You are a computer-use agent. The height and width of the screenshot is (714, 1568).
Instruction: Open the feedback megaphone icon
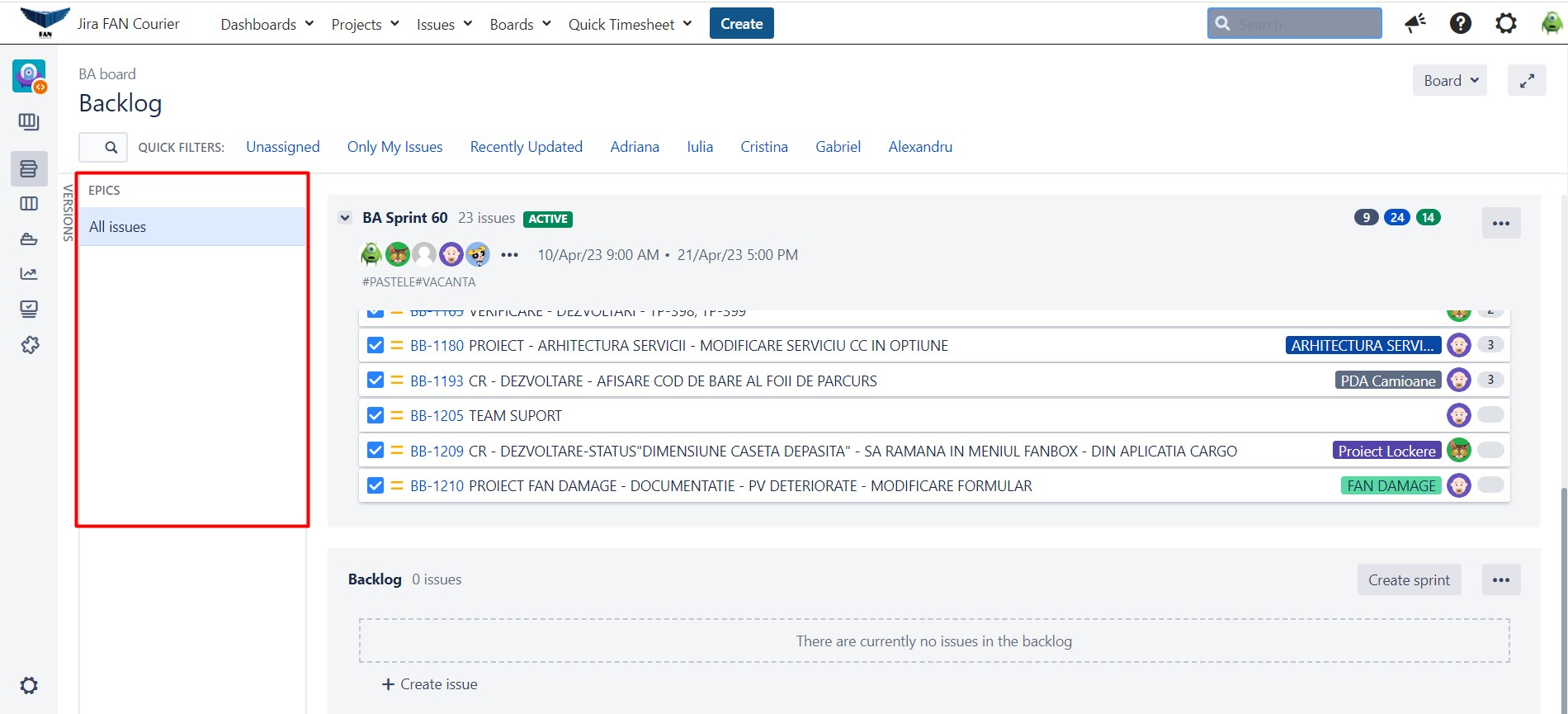coord(1415,23)
